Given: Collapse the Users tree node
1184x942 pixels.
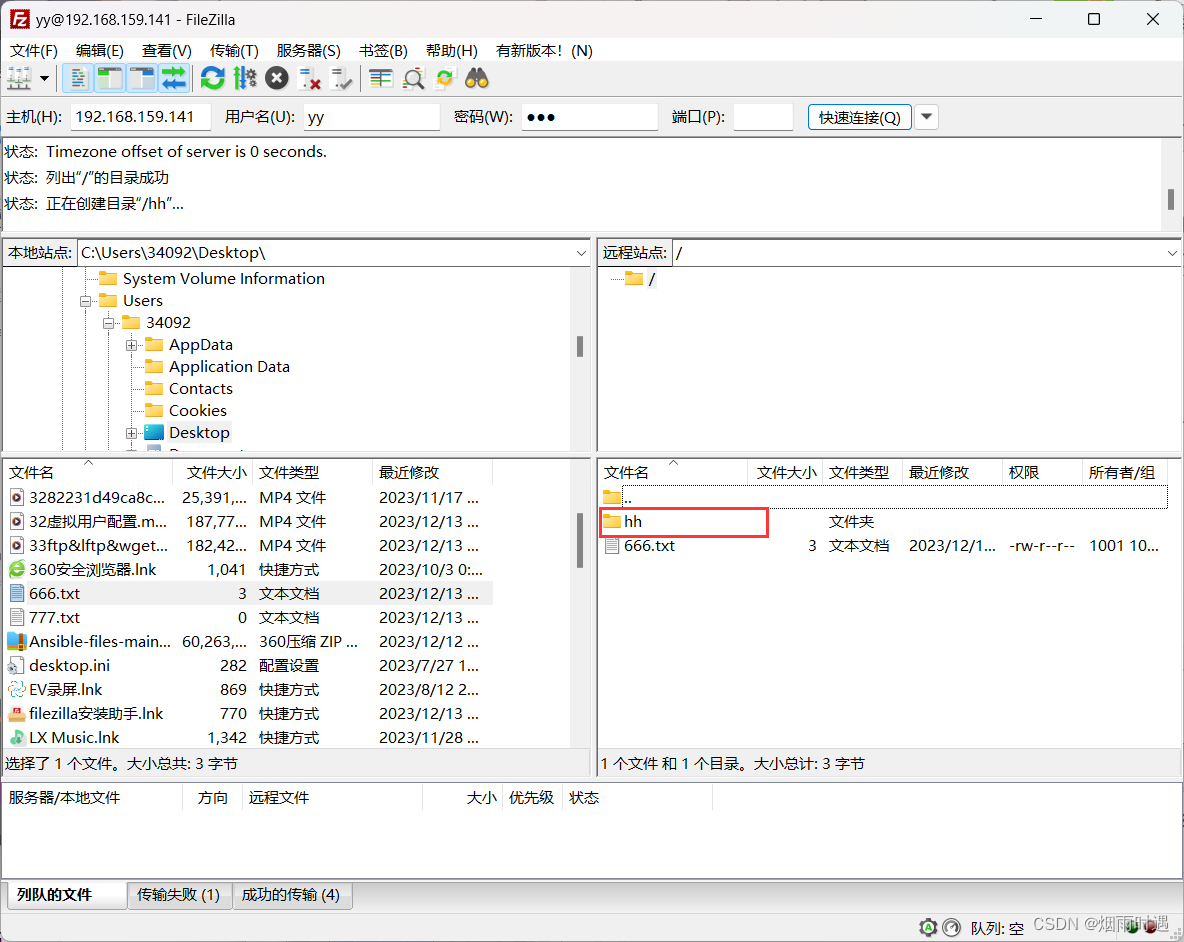Looking at the screenshot, I should coord(85,301).
